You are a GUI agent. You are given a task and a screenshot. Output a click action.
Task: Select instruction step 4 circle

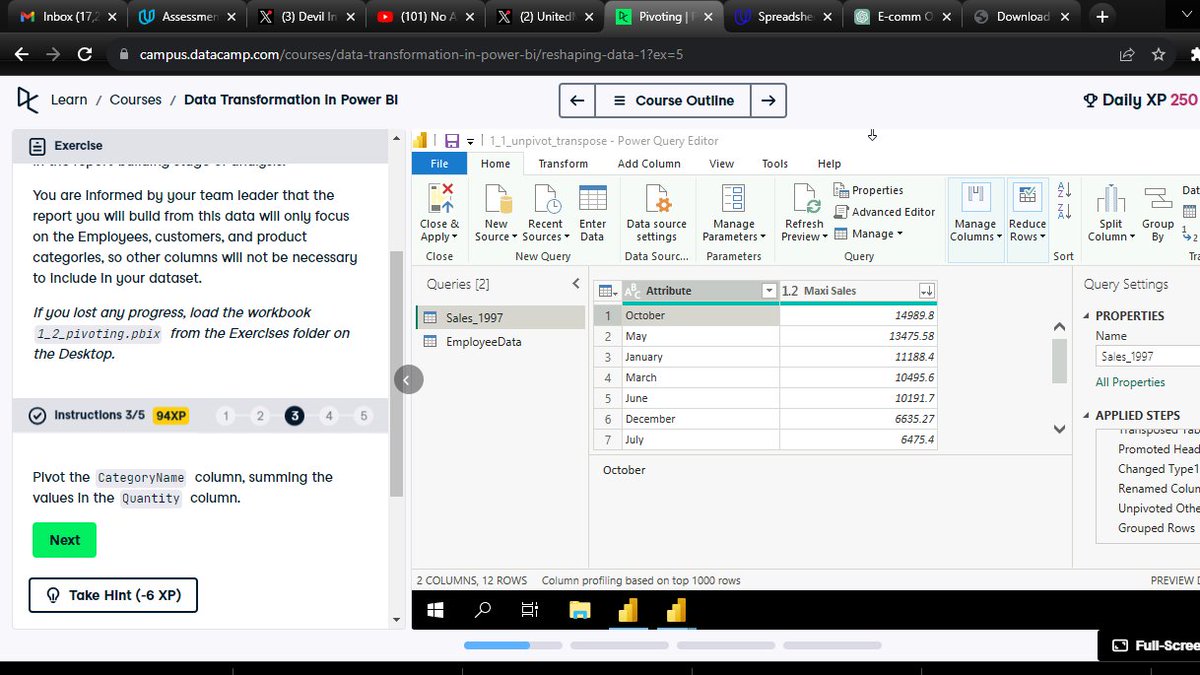click(x=329, y=416)
